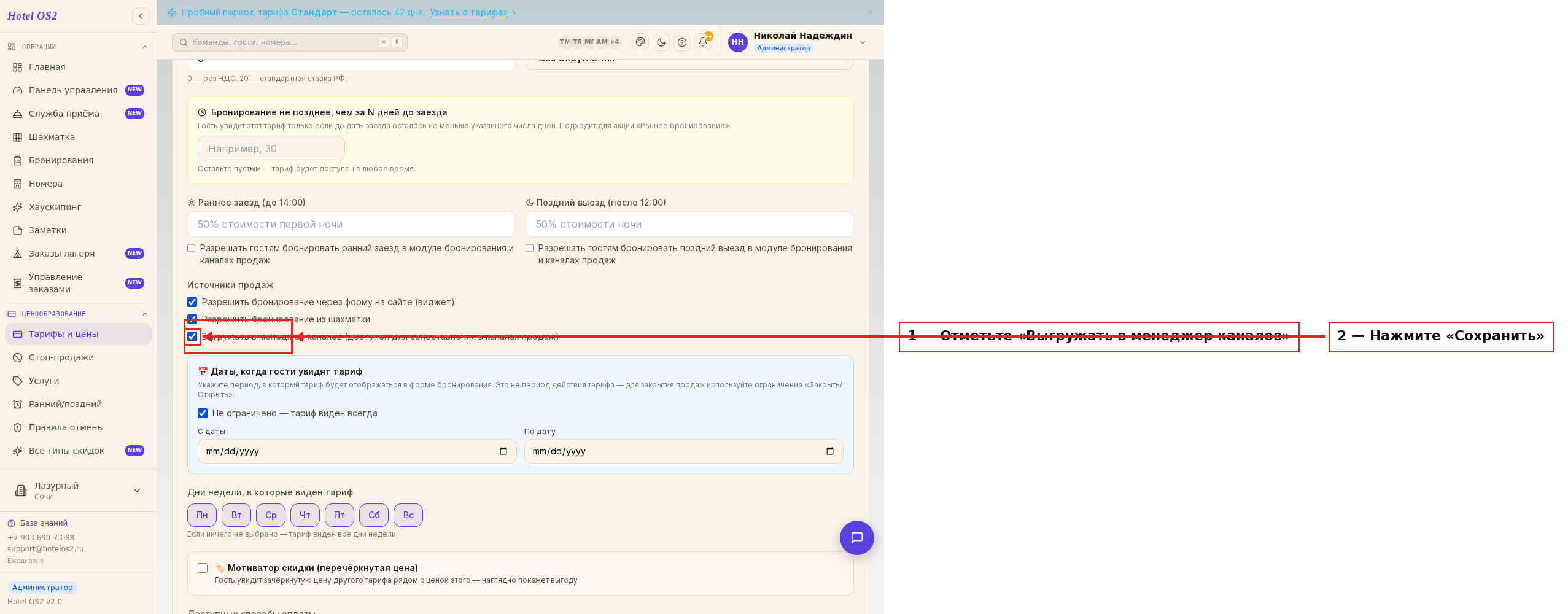Open the chat support bubble
The image size is (1568, 614).
click(857, 538)
